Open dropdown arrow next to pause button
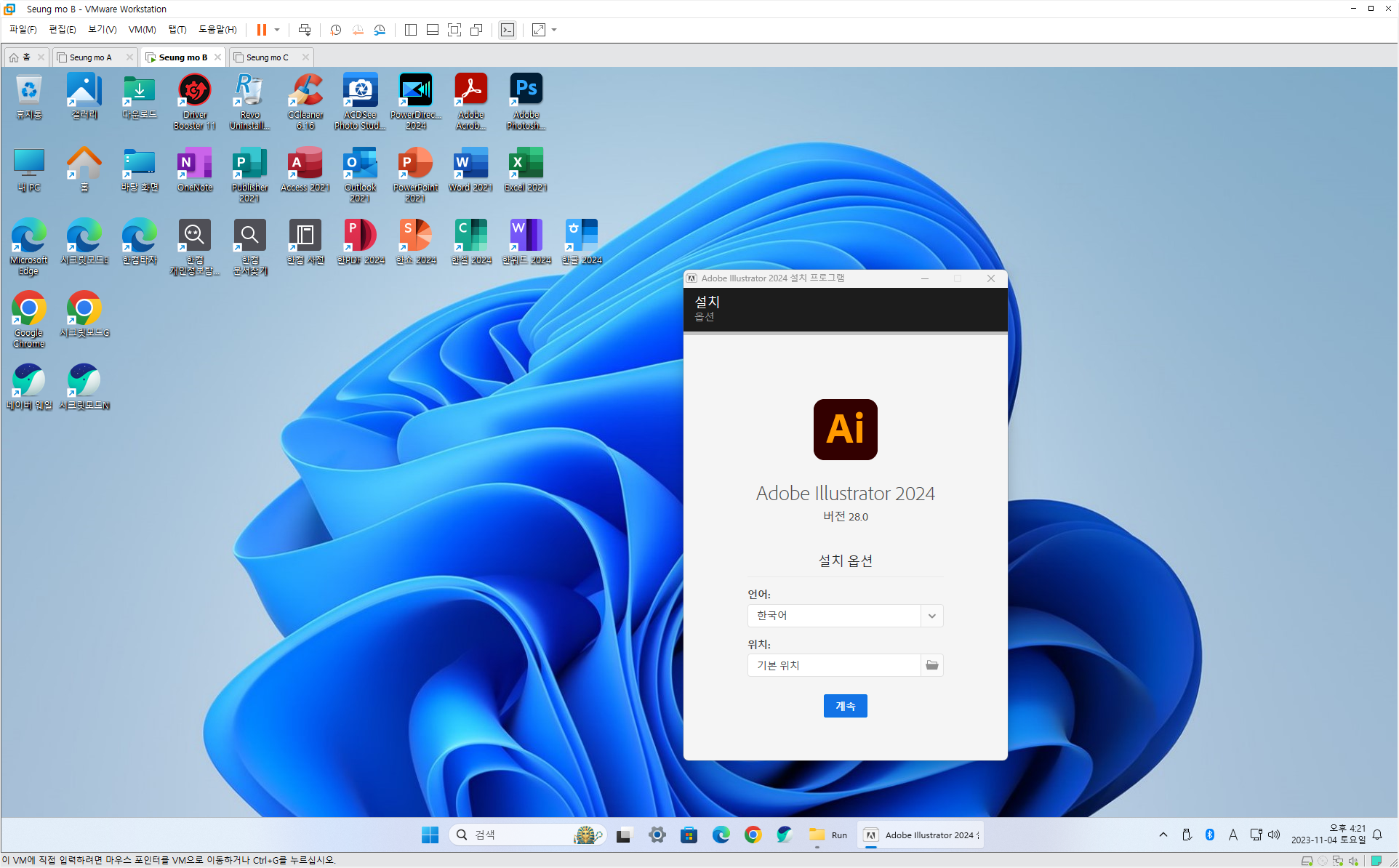The width and height of the screenshot is (1399, 868). (x=277, y=30)
